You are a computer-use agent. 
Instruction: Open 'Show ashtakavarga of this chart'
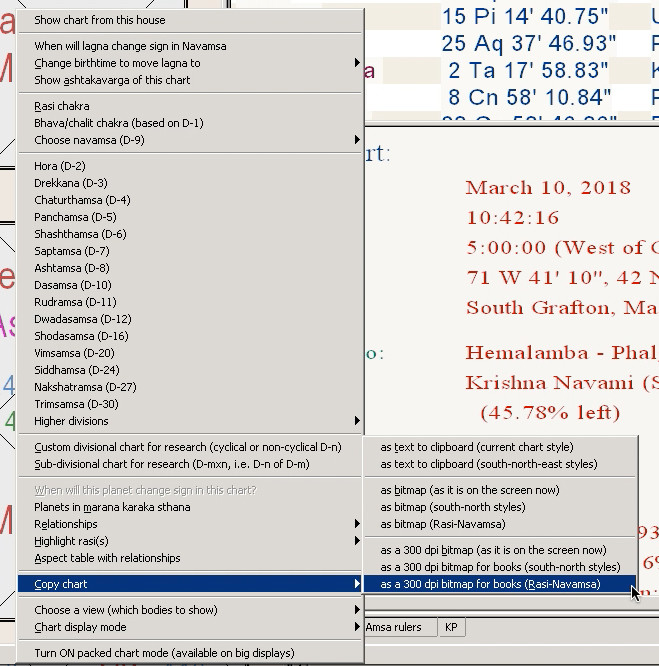pyautogui.click(x=112, y=80)
